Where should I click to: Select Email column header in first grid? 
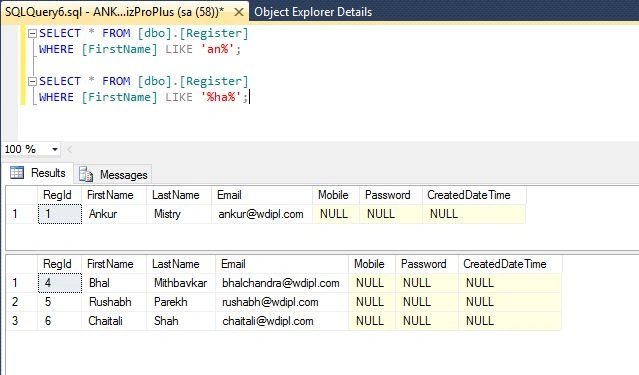(x=262, y=195)
